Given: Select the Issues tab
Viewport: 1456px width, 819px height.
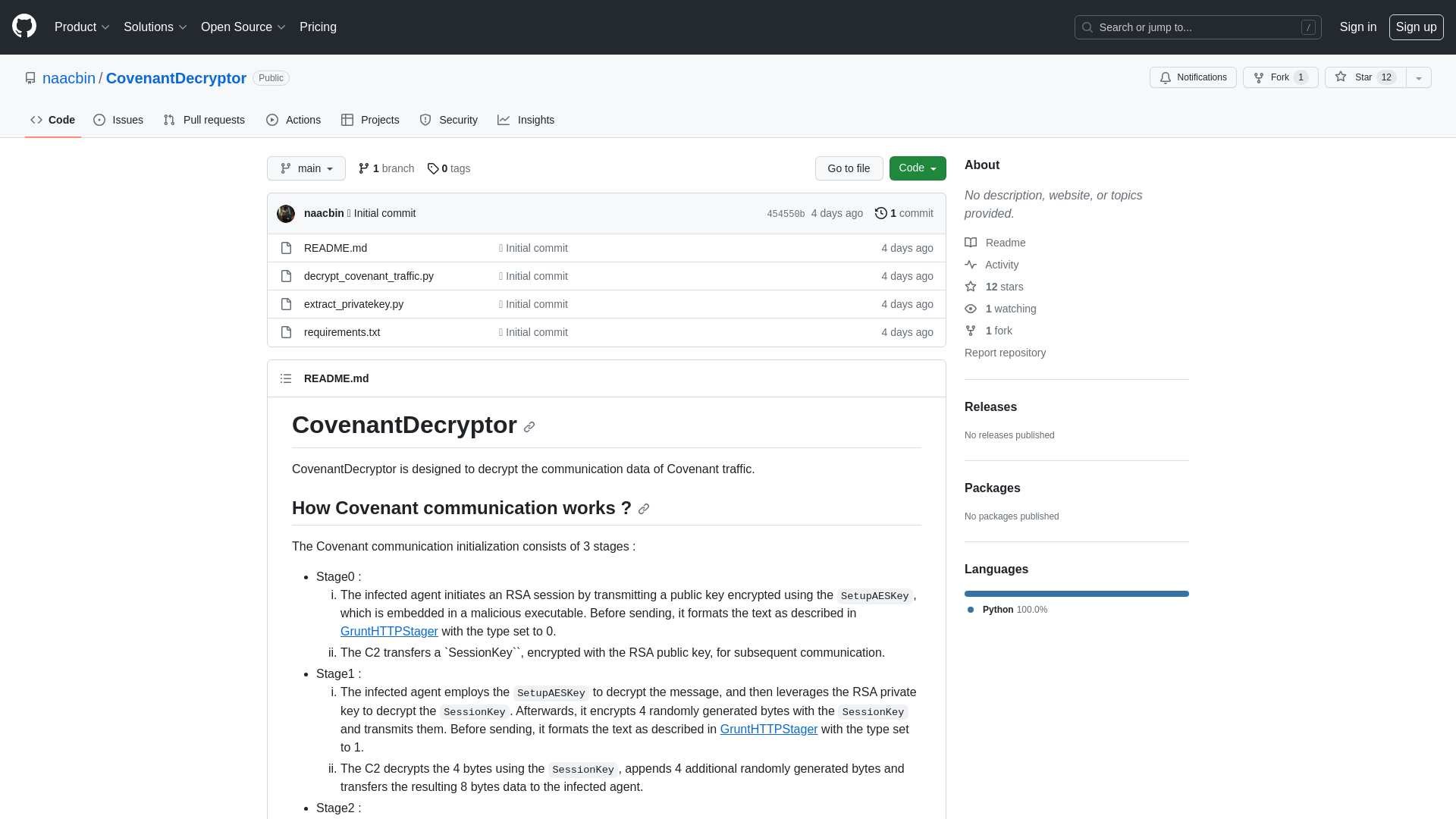Looking at the screenshot, I should (118, 120).
